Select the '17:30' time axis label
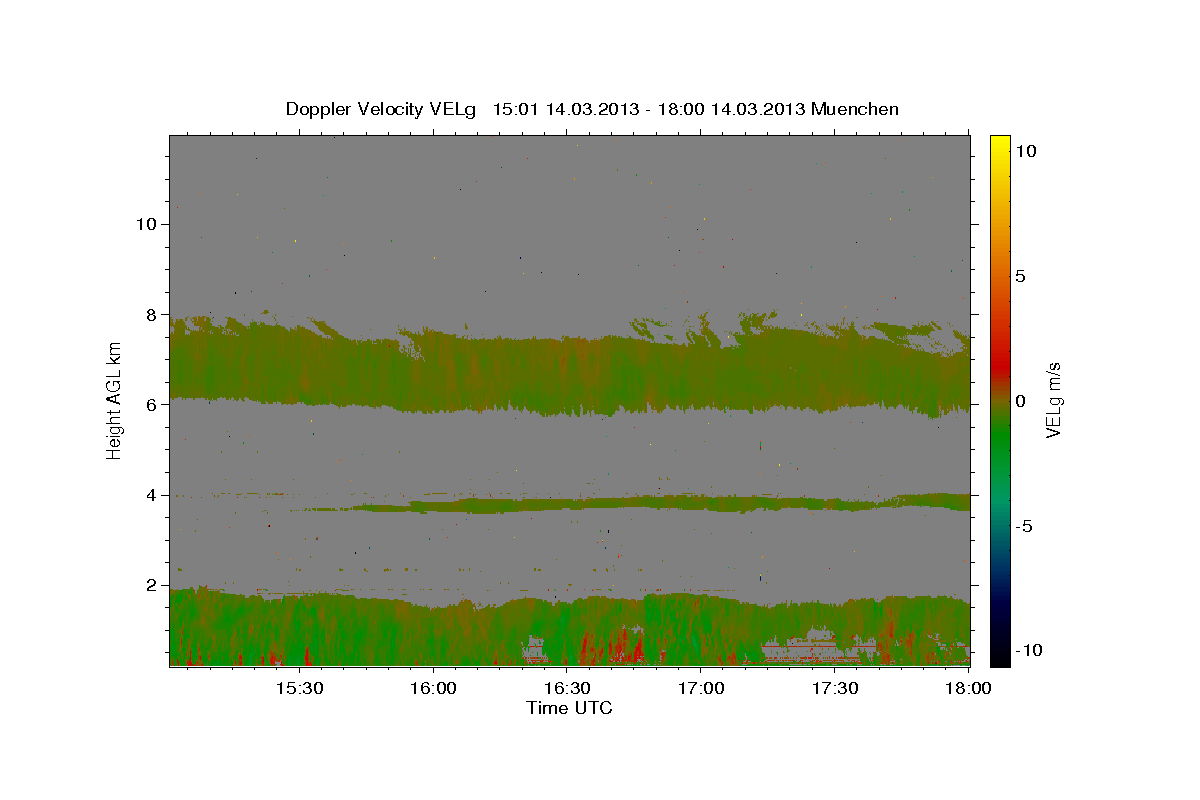The height and width of the screenshot is (800, 1200). (x=834, y=689)
